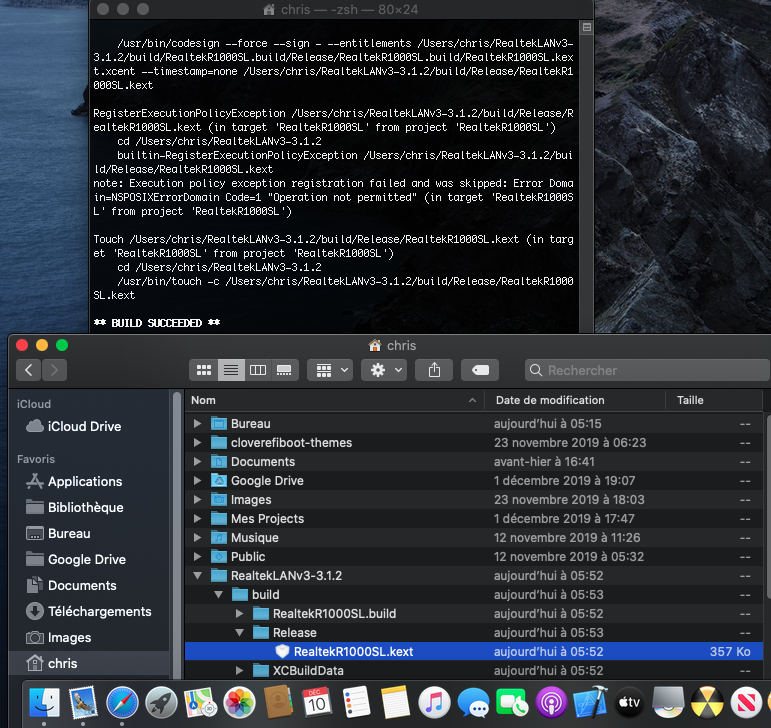Click the Finder icon in the Dock

(44, 702)
